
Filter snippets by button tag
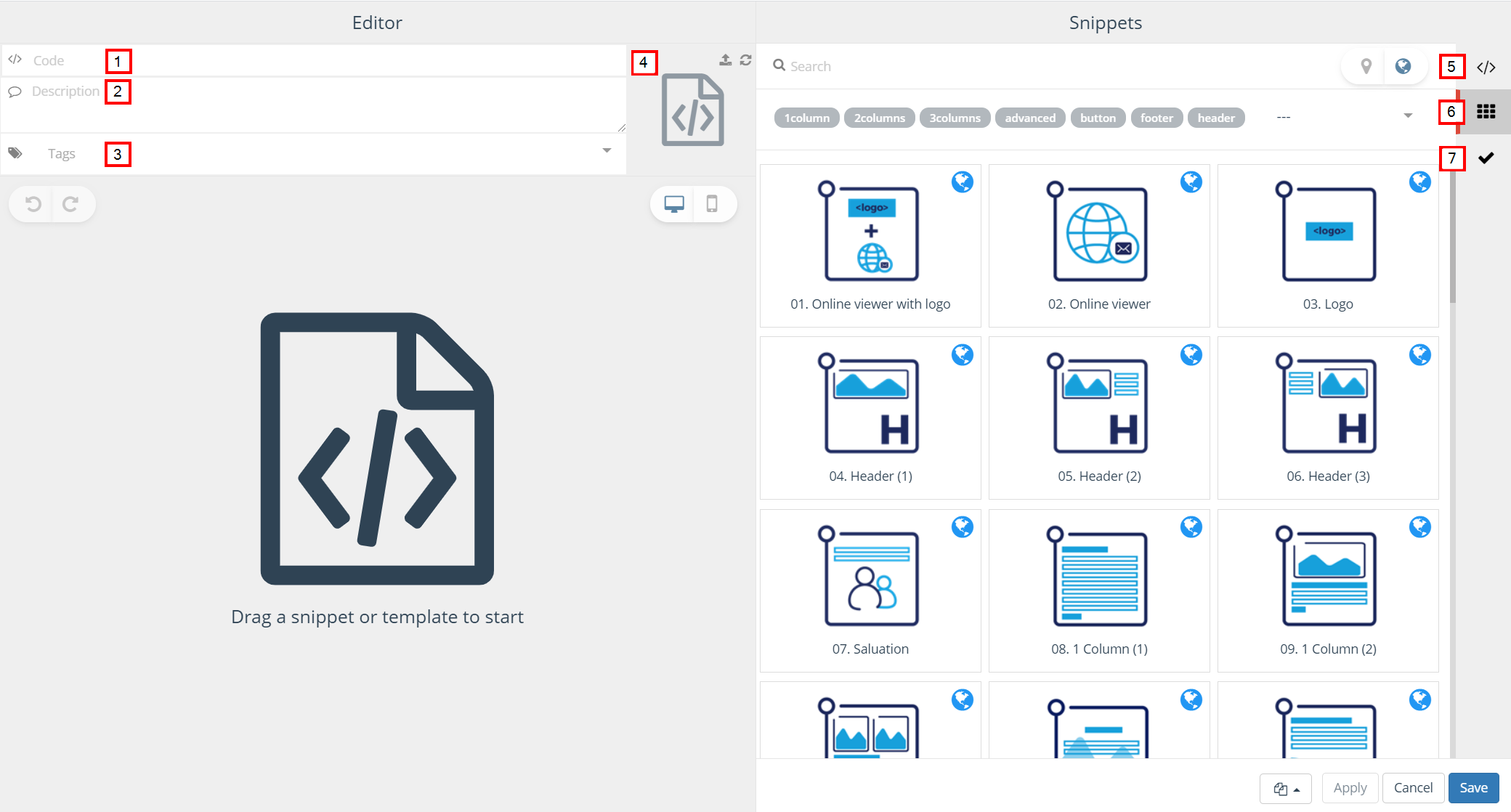[x=1098, y=118]
